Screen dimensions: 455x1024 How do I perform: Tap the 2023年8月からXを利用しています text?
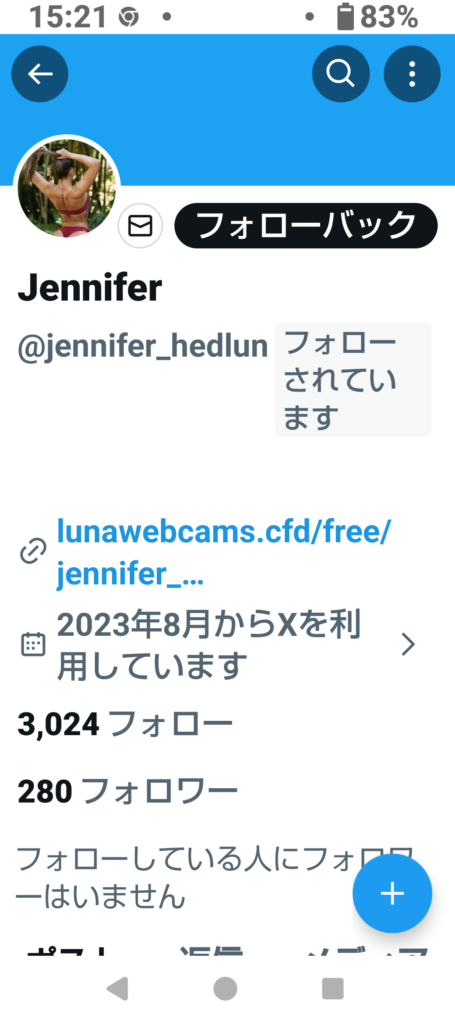(x=209, y=645)
